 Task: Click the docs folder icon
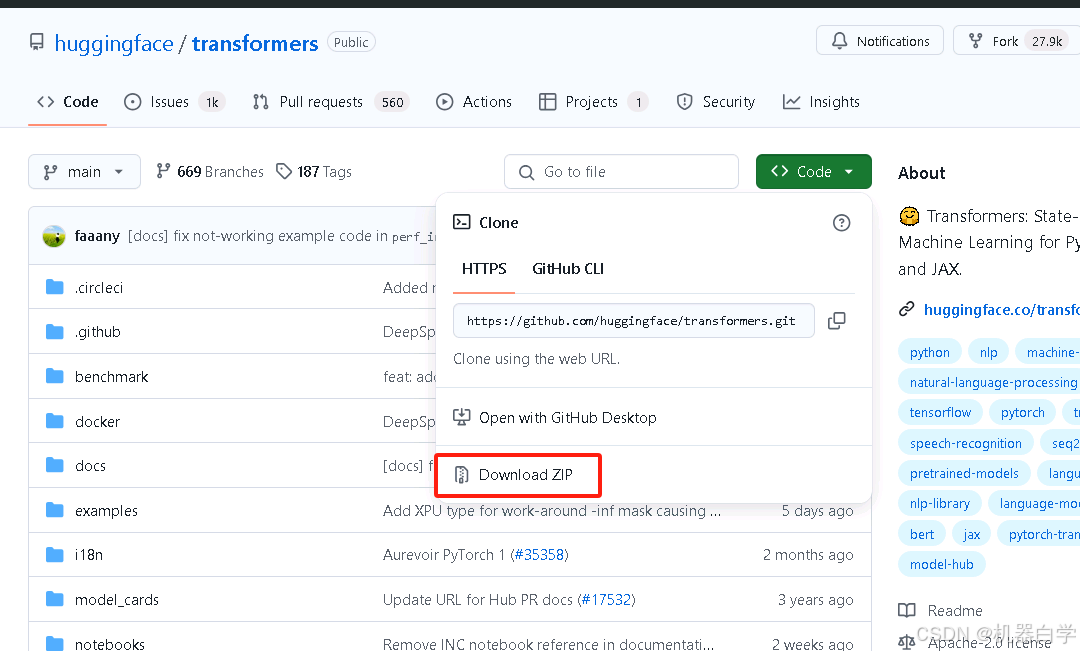(x=54, y=465)
